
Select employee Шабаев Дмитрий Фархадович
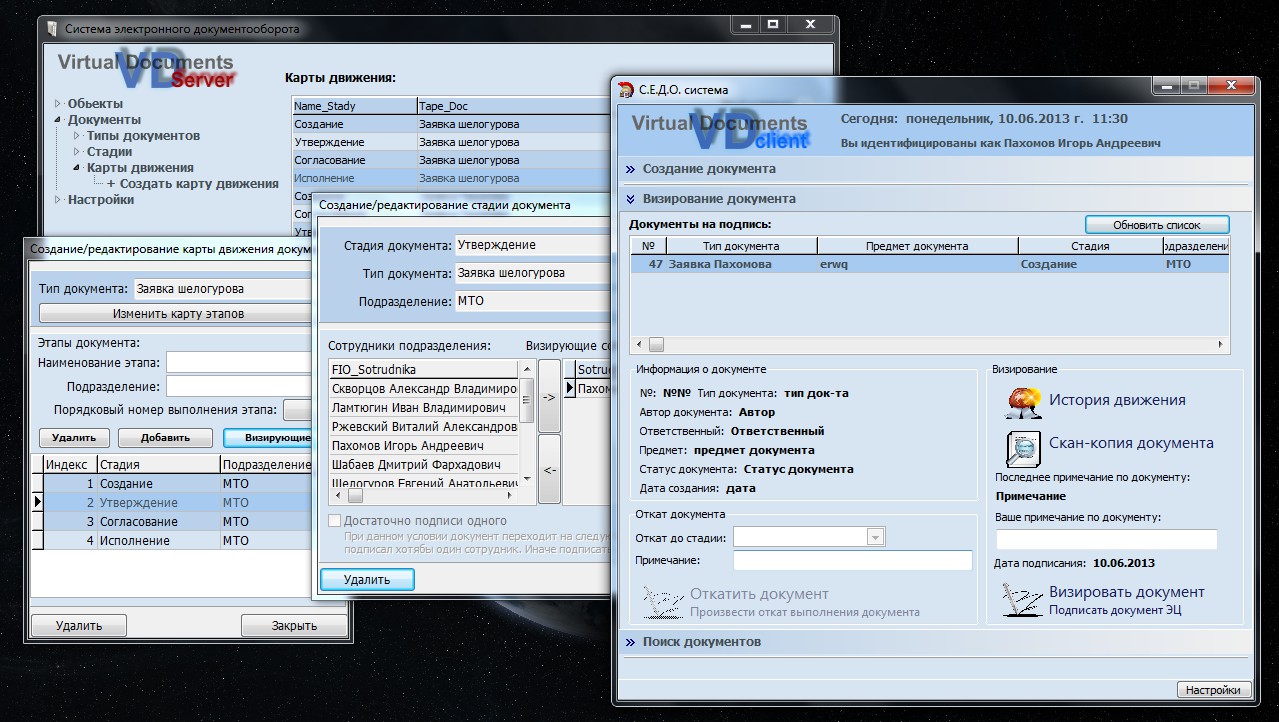click(424, 465)
